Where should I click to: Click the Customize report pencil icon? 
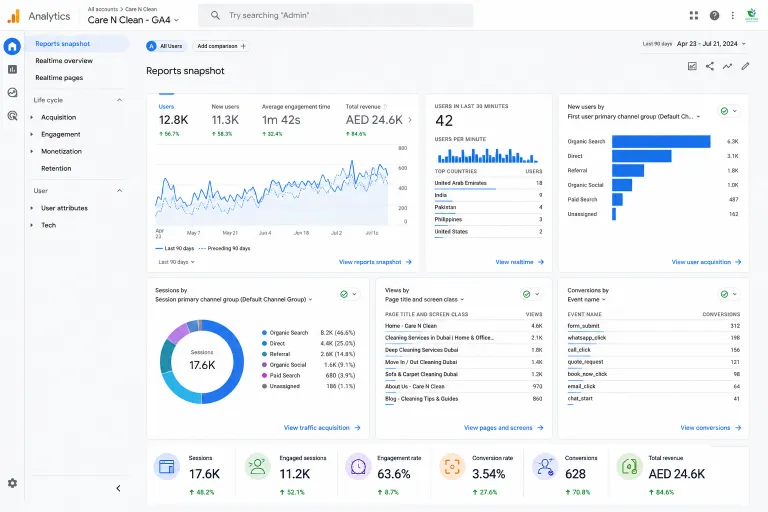(745, 66)
